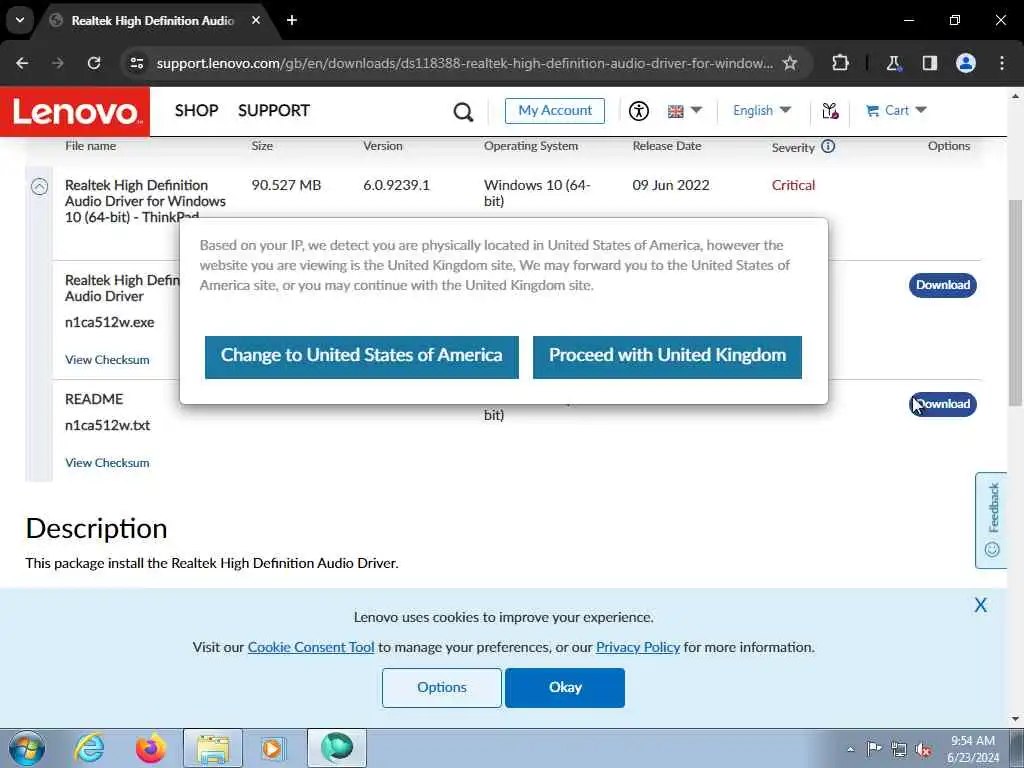
Task: Click the My Account button
Action: click(555, 110)
